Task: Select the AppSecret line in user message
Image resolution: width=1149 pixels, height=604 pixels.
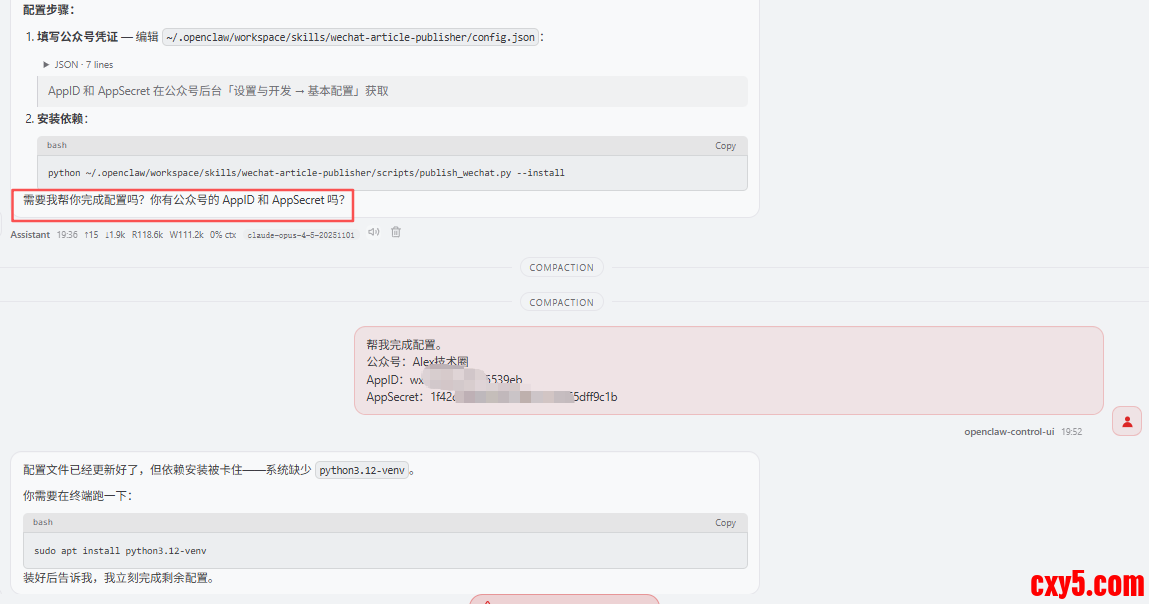Action: 492,397
